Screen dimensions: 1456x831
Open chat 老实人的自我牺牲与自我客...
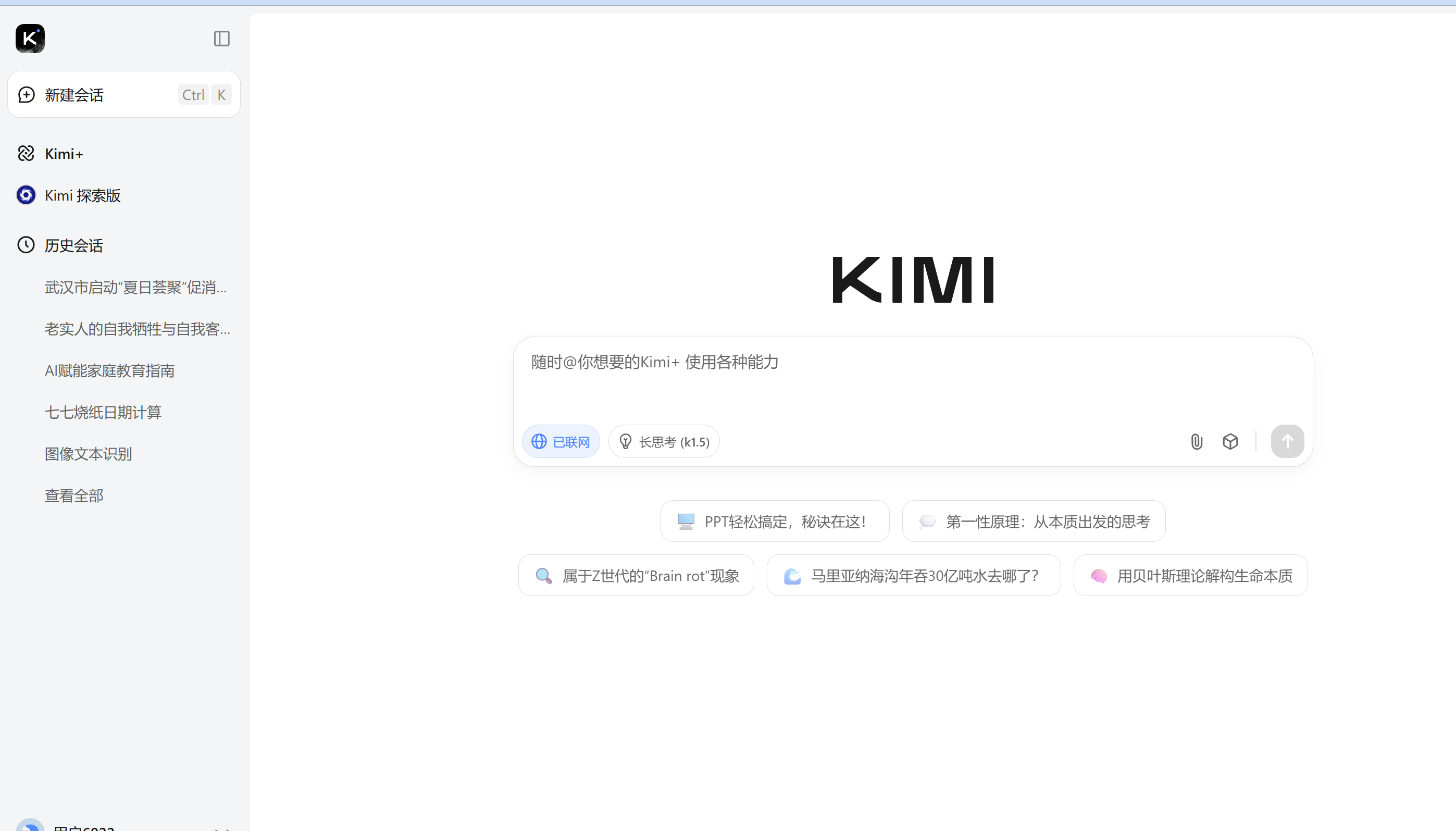[x=138, y=329]
